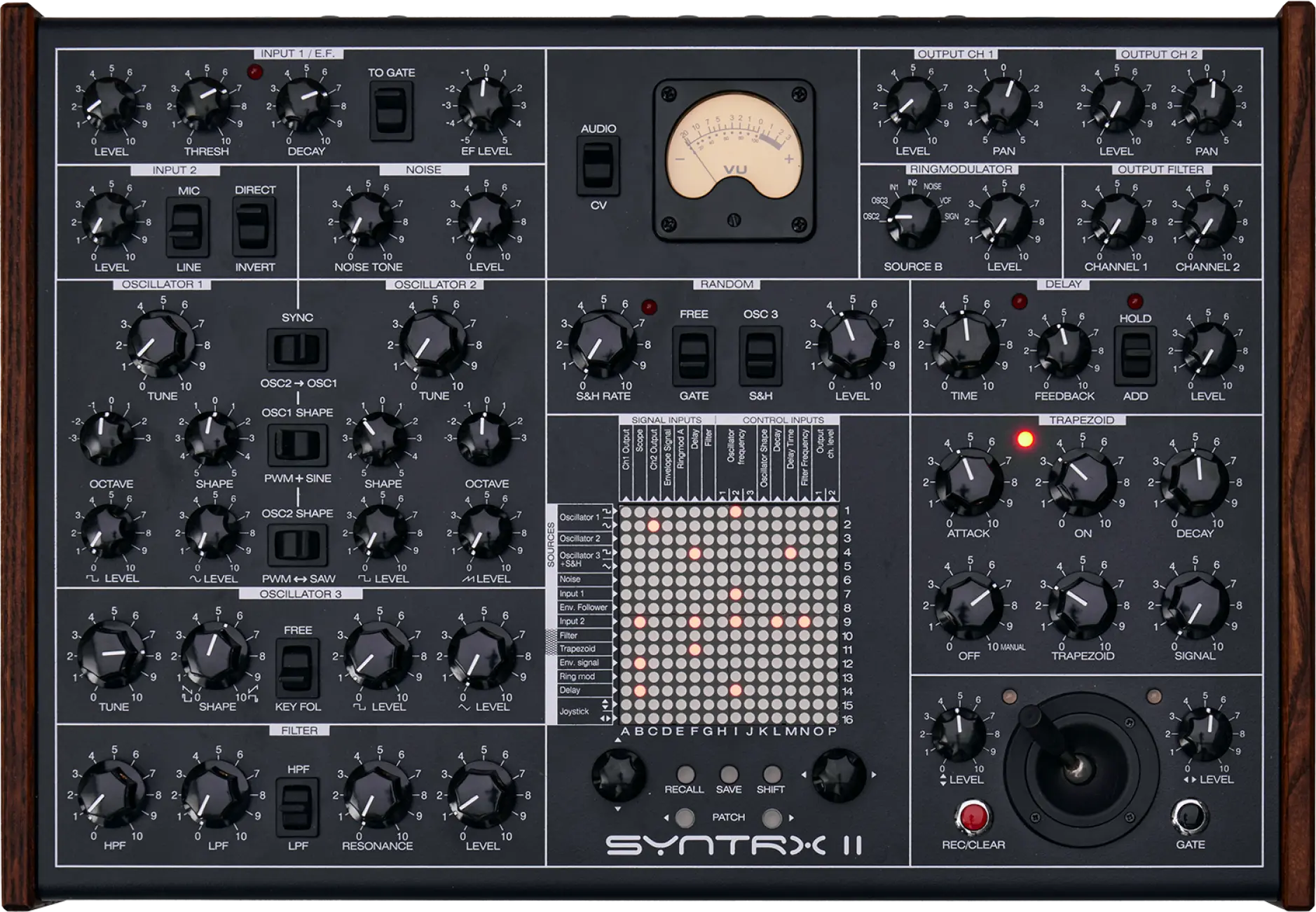Click the Oscillator 2 TUNE knob

pyautogui.click(x=434, y=344)
